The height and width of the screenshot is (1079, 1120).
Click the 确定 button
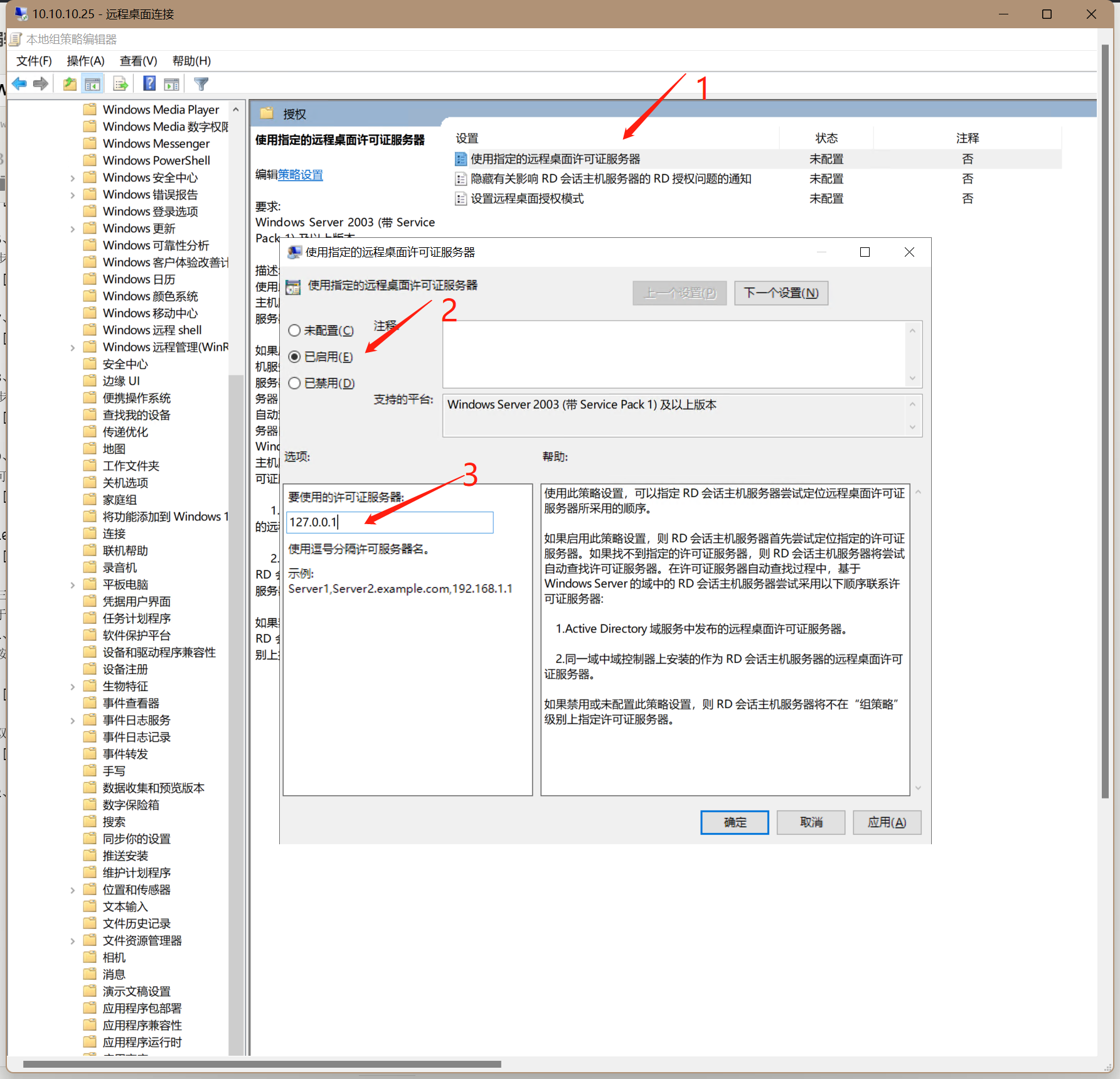click(x=734, y=822)
